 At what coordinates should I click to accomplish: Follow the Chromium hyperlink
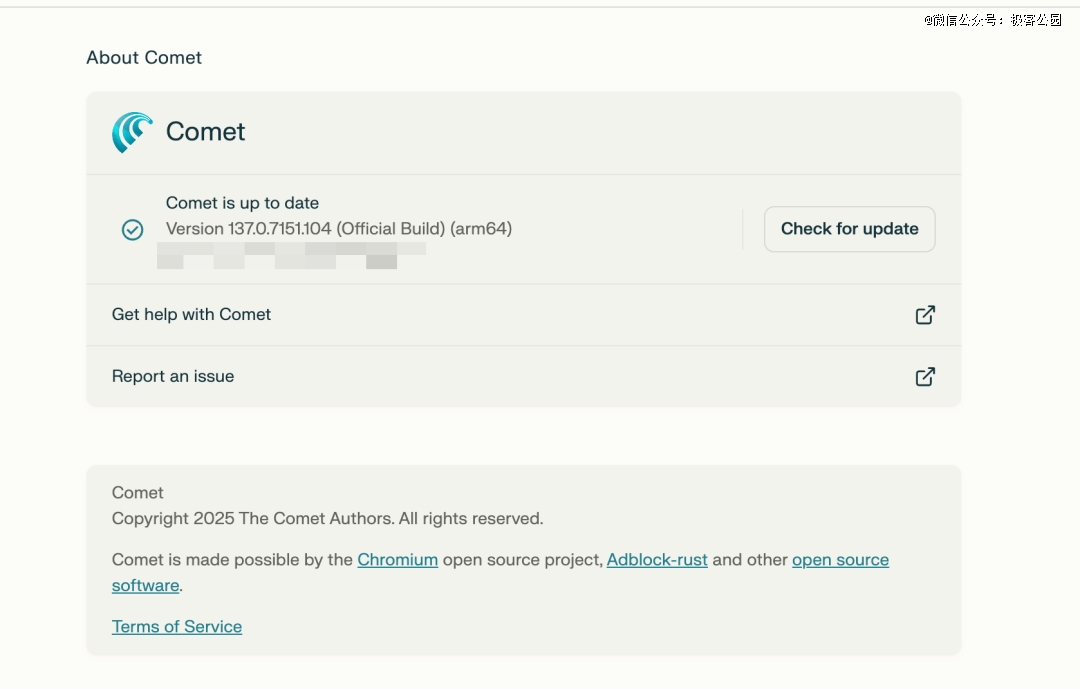(397, 560)
